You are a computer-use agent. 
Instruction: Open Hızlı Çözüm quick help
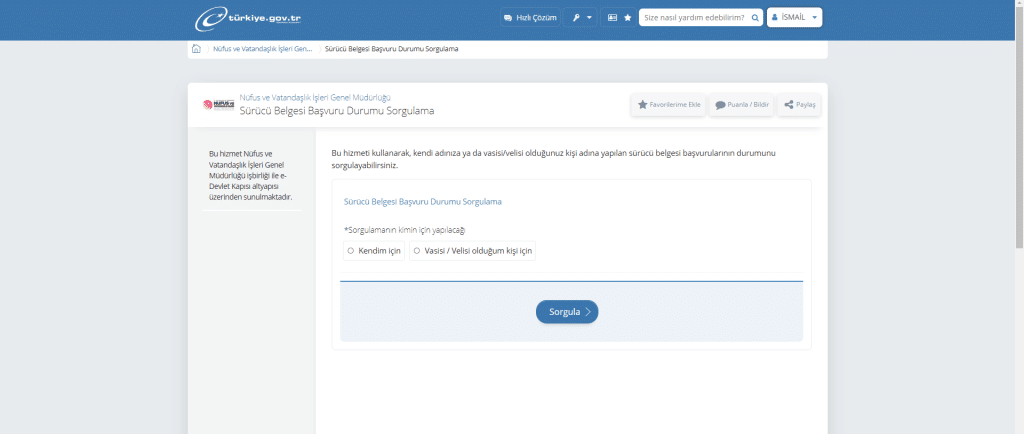(530, 18)
